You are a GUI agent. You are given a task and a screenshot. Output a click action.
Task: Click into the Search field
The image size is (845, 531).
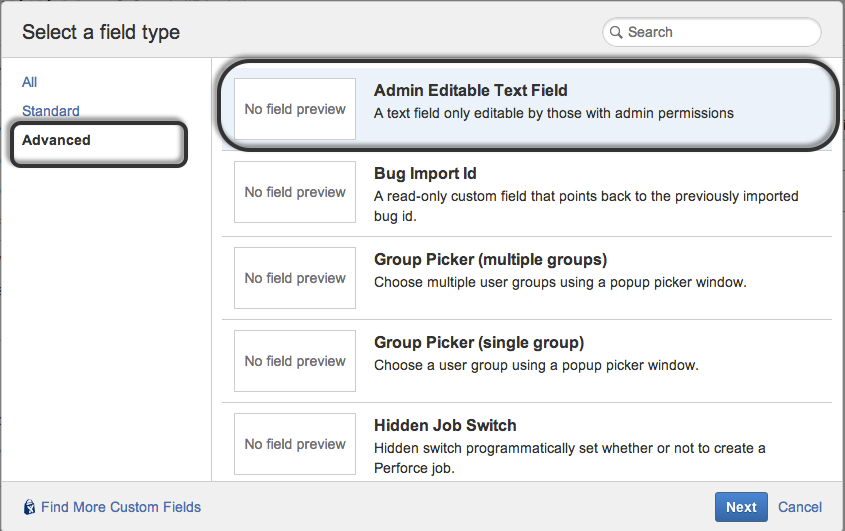click(711, 32)
